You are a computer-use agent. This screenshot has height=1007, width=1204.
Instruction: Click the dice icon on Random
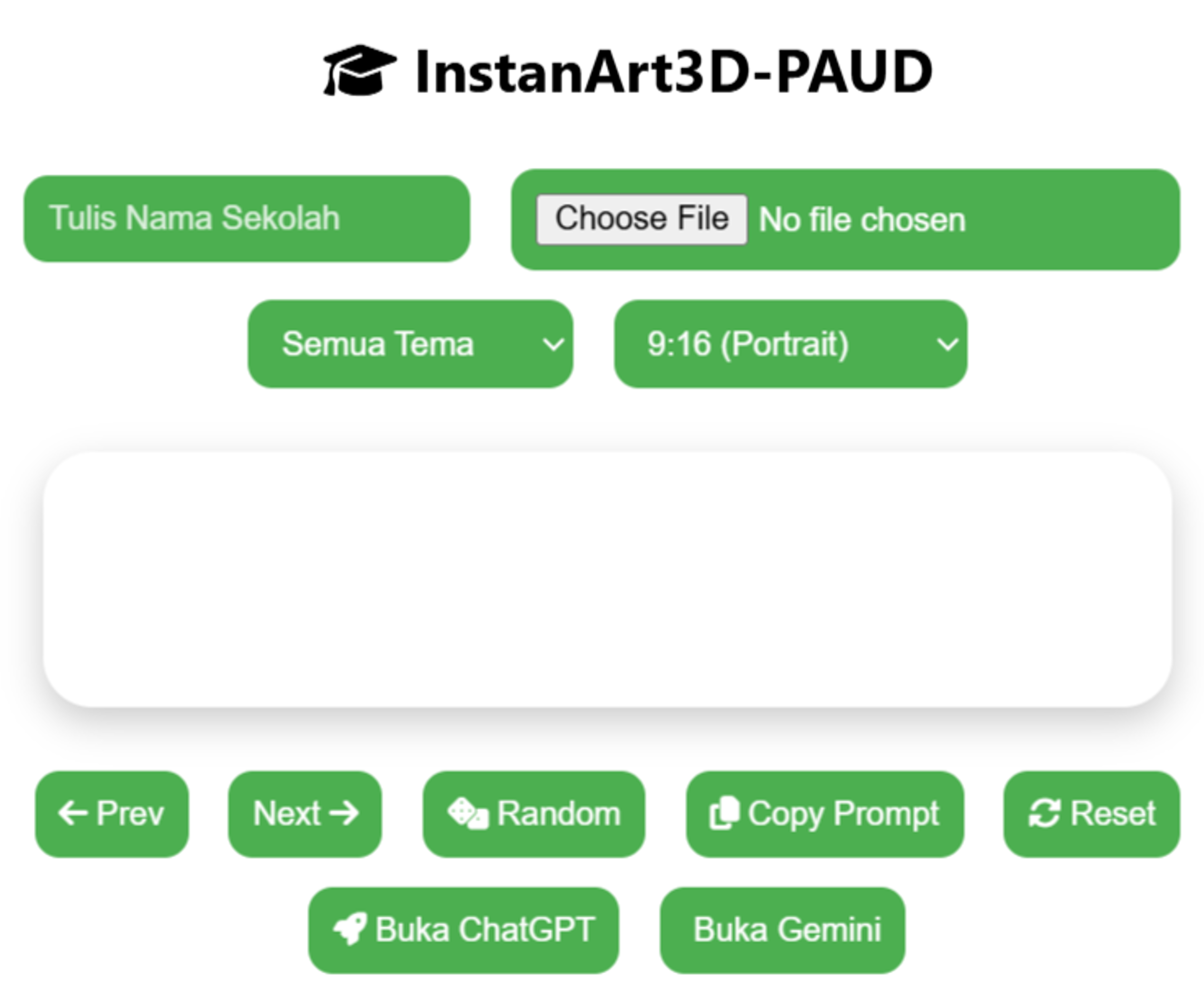pyautogui.click(x=468, y=814)
